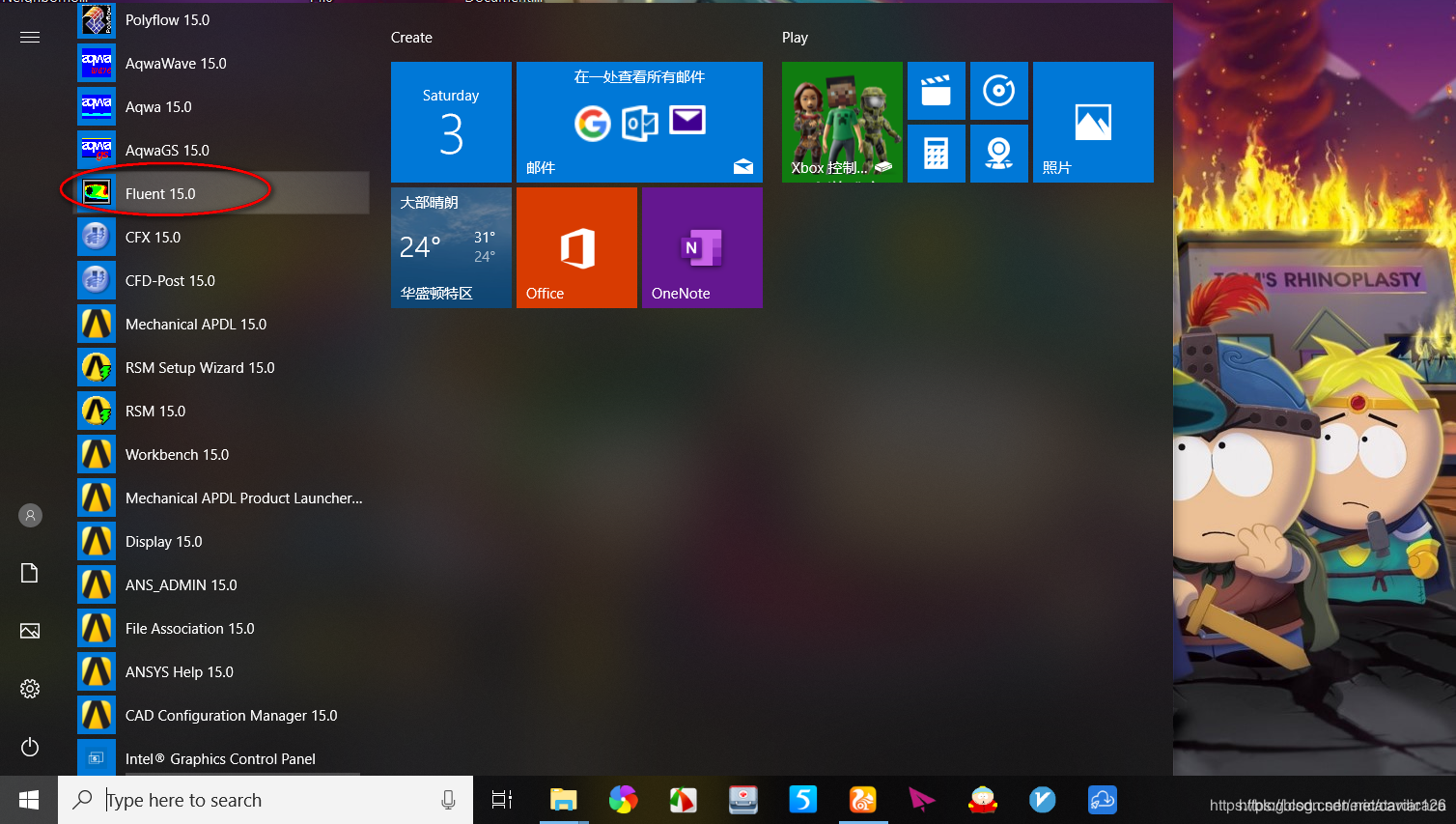1456x824 pixels.
Task: Open the blue number 5 taskbar app
Action: pyautogui.click(x=803, y=800)
